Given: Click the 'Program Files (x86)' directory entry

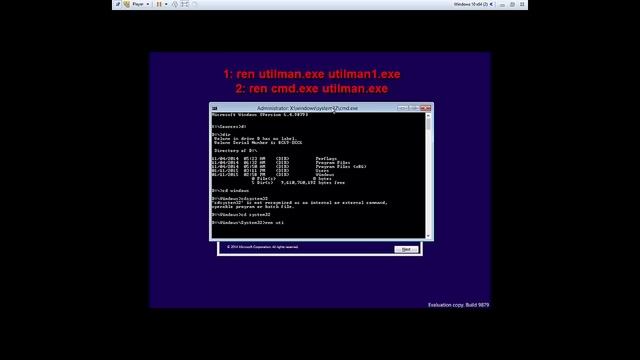Looking at the screenshot, I should pyautogui.click(x=341, y=167).
